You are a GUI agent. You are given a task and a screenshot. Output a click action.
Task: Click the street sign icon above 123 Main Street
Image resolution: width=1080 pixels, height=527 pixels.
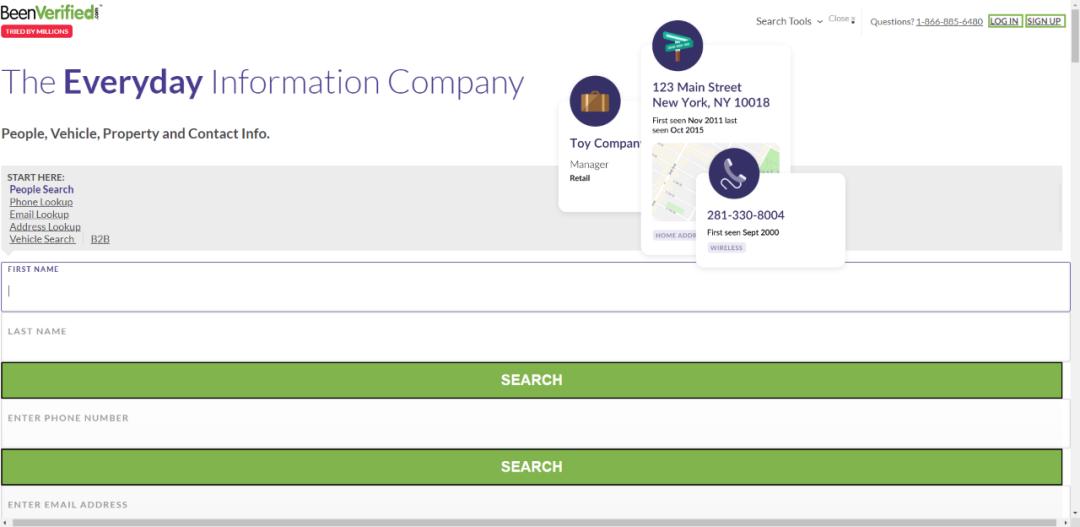(677, 45)
